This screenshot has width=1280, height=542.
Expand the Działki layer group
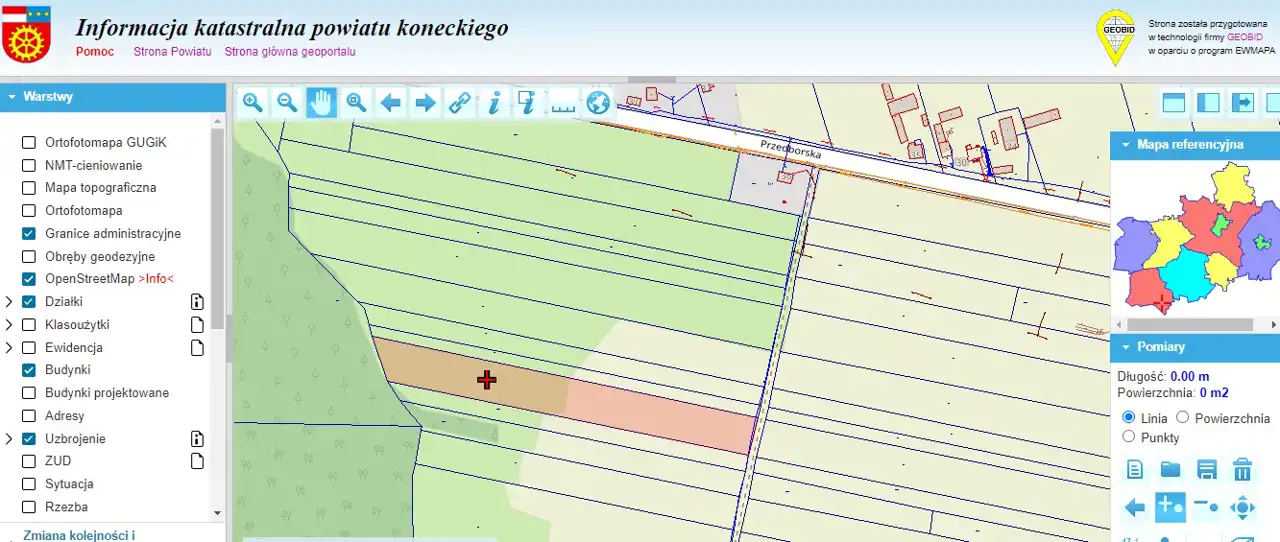point(9,302)
